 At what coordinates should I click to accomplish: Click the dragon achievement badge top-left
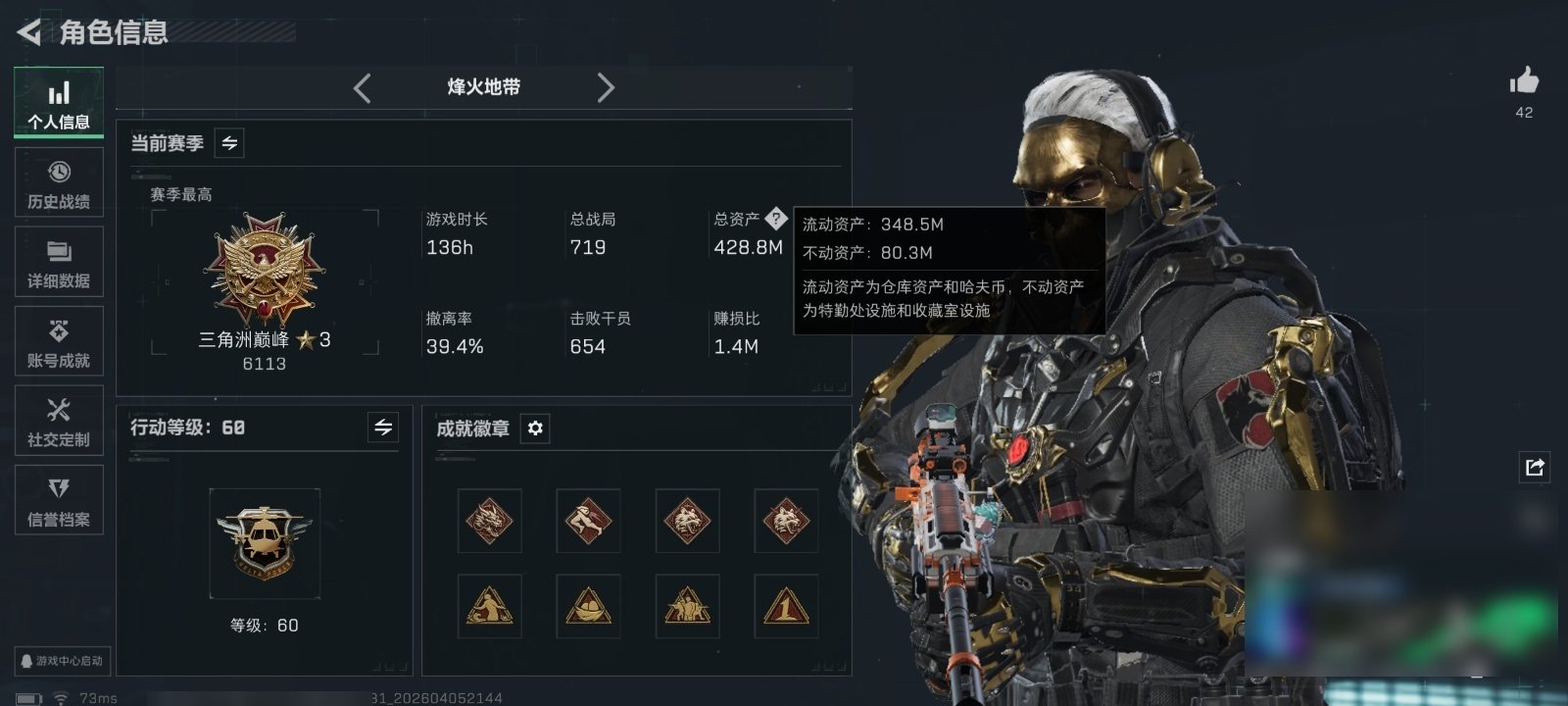tap(490, 521)
